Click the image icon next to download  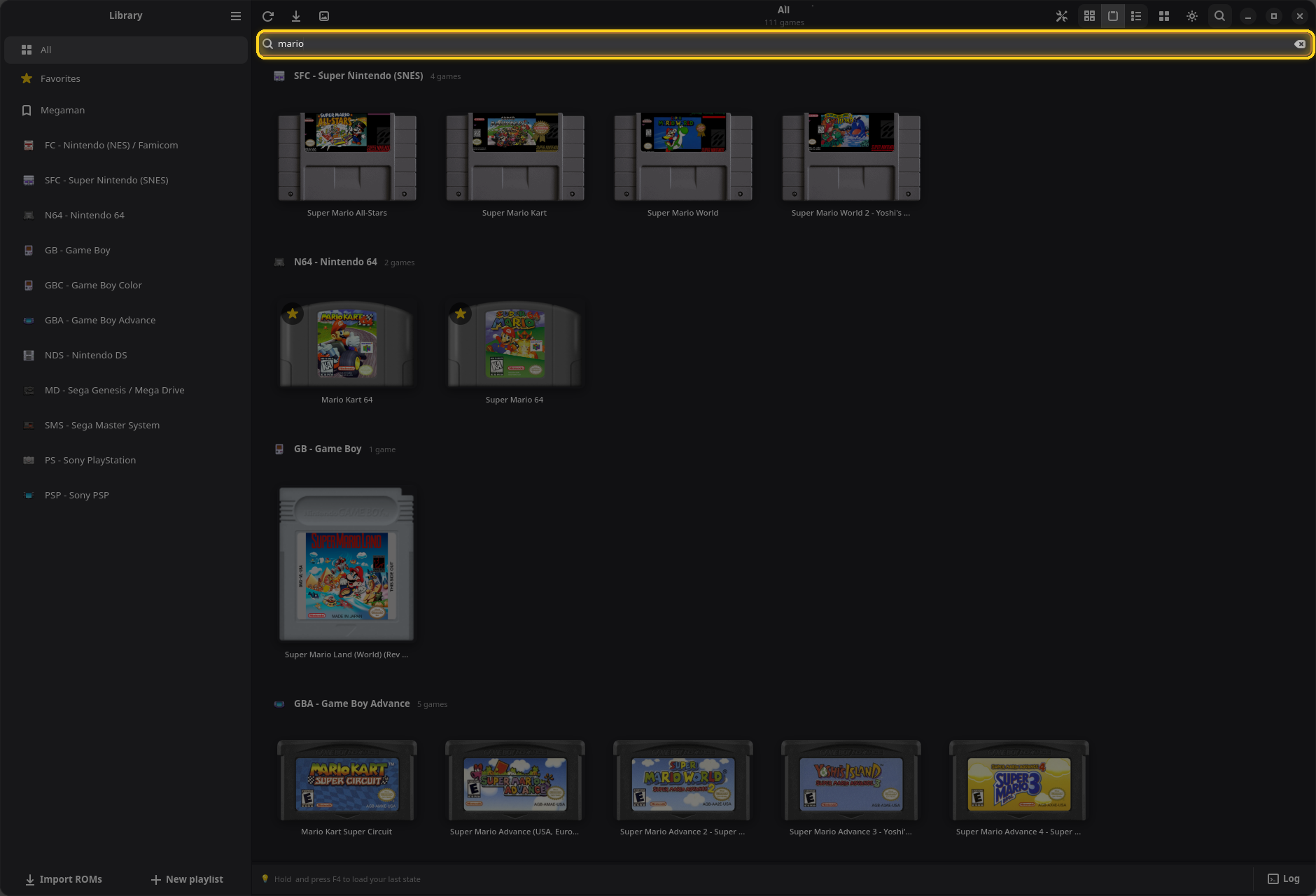324,16
